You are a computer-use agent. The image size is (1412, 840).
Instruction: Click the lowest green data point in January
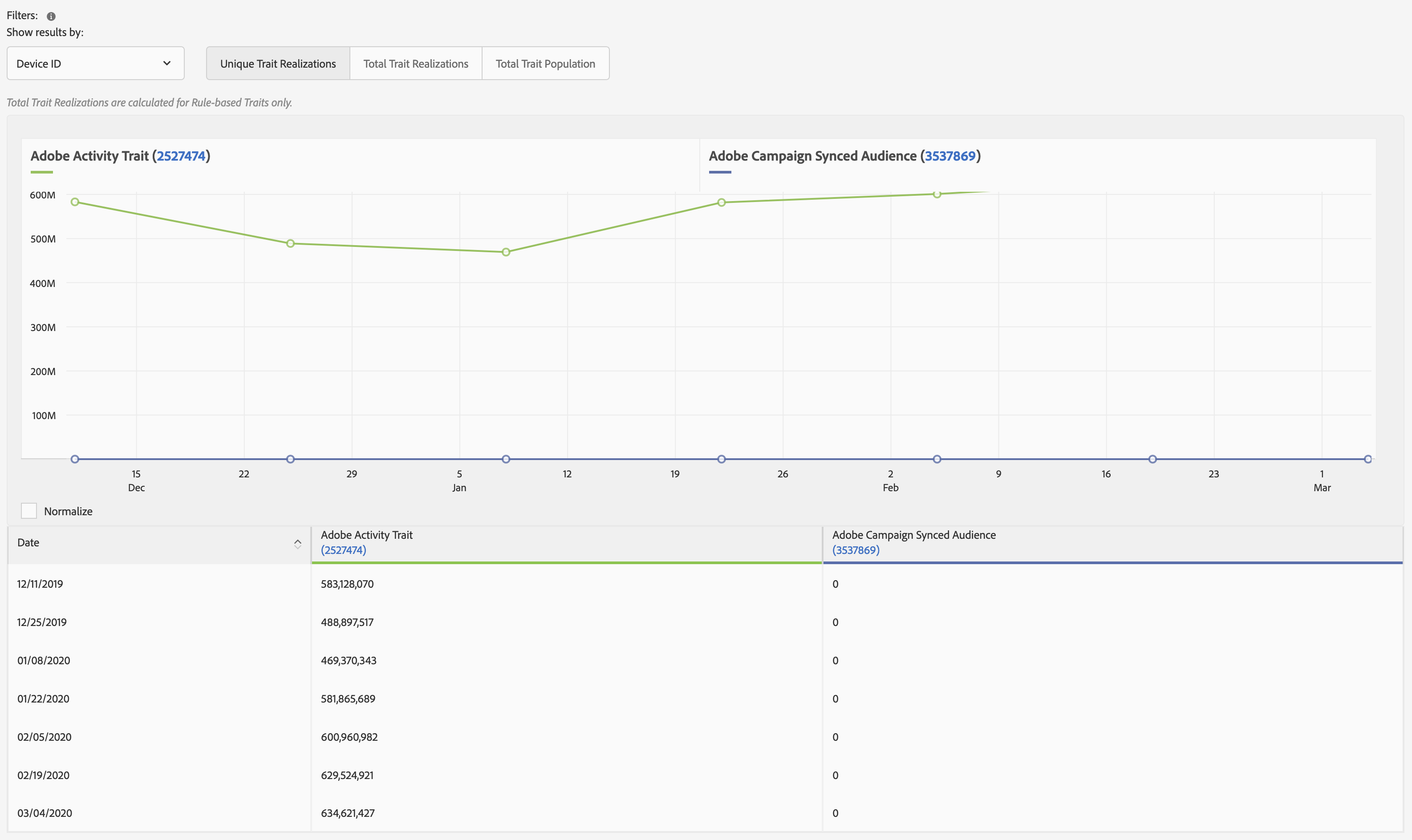click(x=506, y=252)
